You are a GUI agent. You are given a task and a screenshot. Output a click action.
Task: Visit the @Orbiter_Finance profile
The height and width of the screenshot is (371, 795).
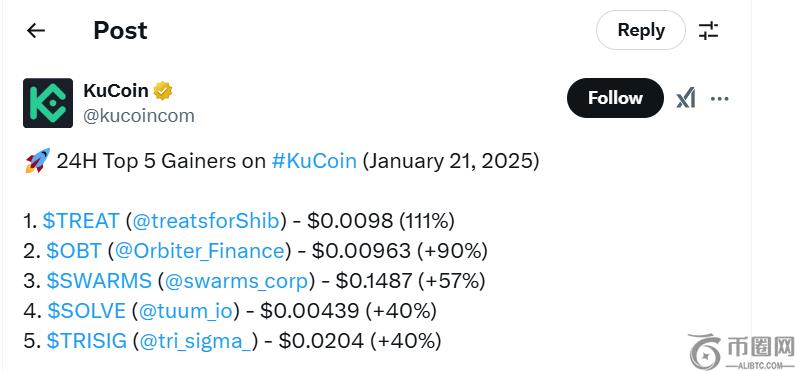[x=199, y=251]
